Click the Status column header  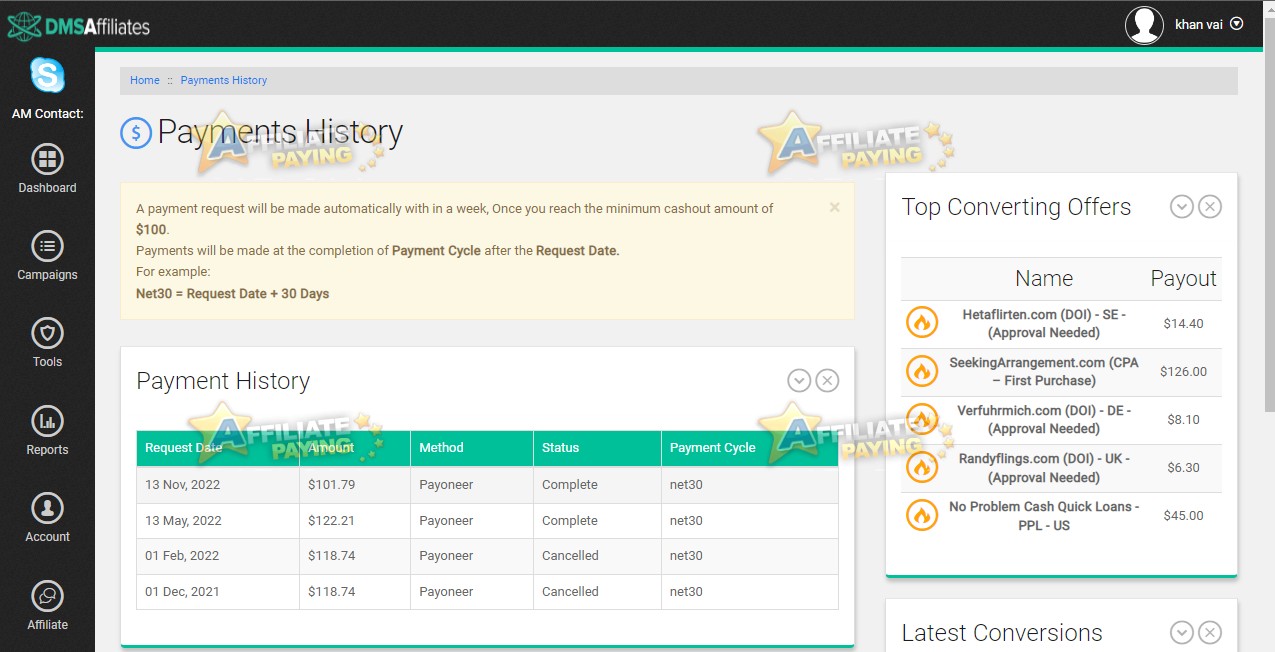coord(598,448)
